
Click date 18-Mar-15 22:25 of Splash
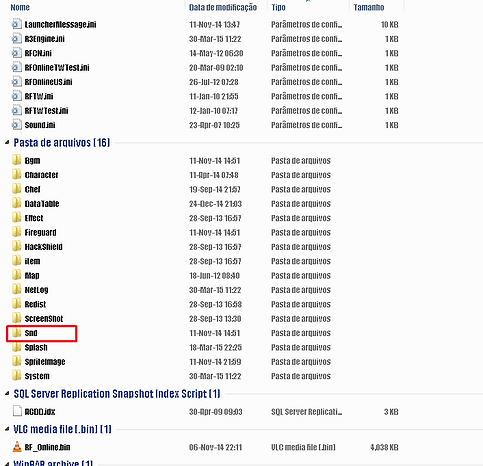pyautogui.click(x=215, y=347)
